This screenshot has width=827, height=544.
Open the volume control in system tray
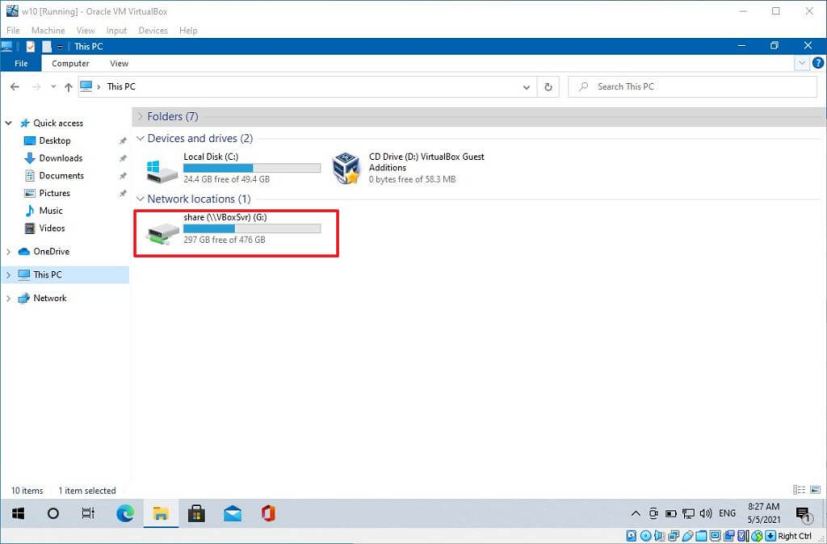tap(706, 513)
